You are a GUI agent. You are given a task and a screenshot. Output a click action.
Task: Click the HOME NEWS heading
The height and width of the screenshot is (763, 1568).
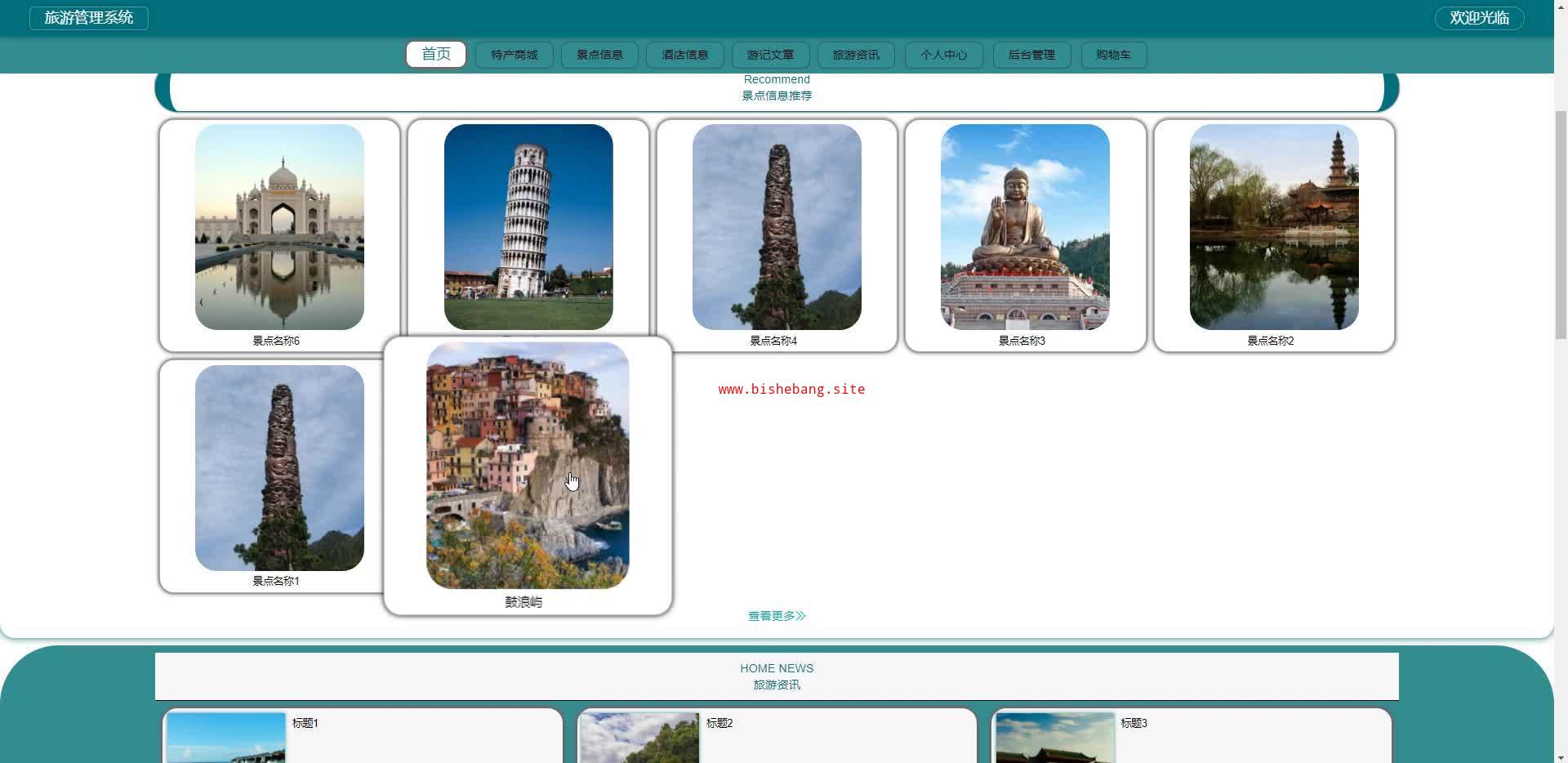click(x=777, y=668)
